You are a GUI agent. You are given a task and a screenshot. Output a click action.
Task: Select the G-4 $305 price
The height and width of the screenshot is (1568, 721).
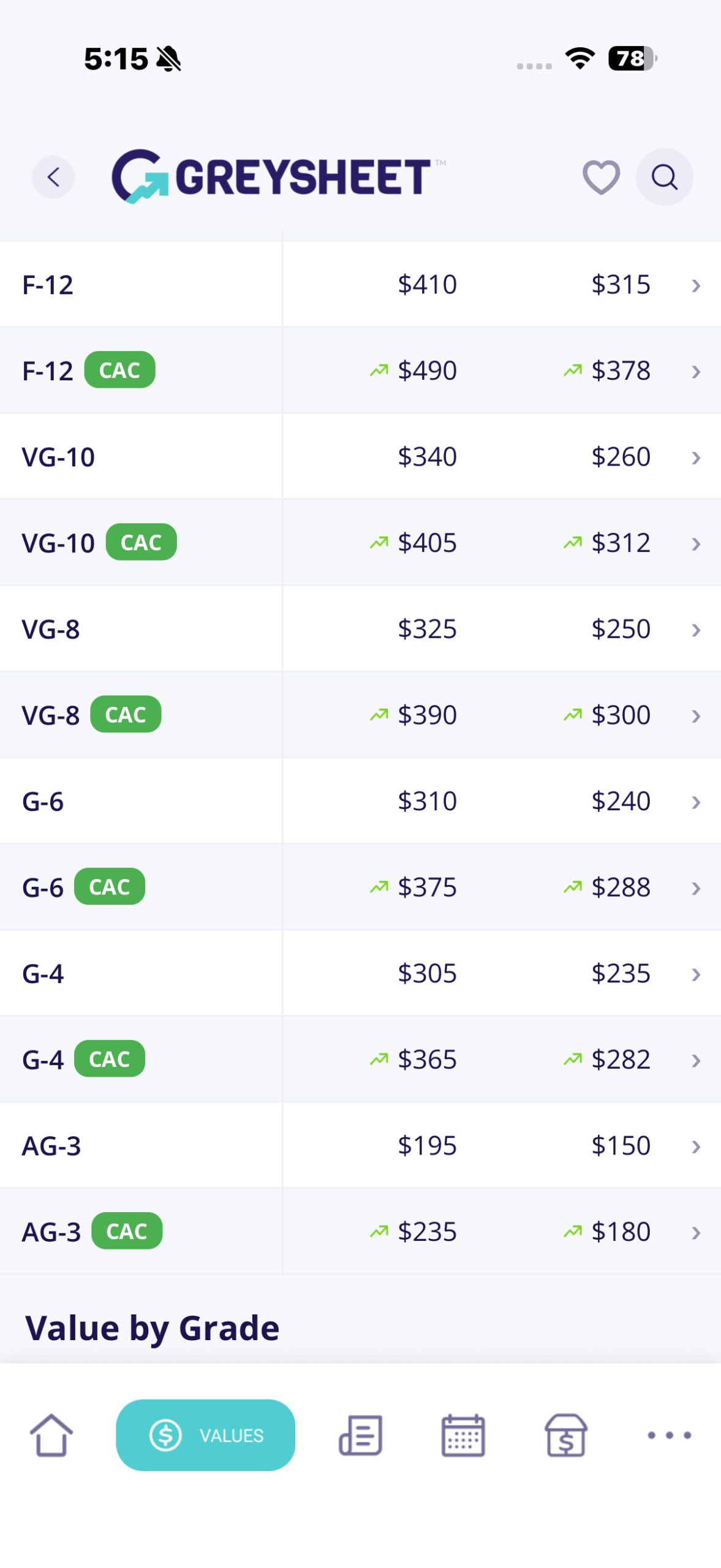427,973
